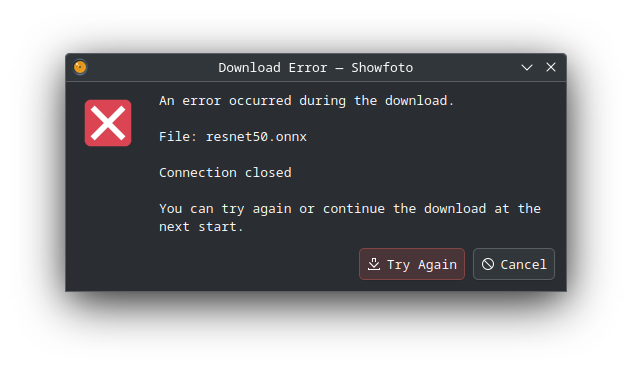The height and width of the screenshot is (370, 633).
Task: Click the Showfoto app icon in title bar
Action: click(80, 67)
